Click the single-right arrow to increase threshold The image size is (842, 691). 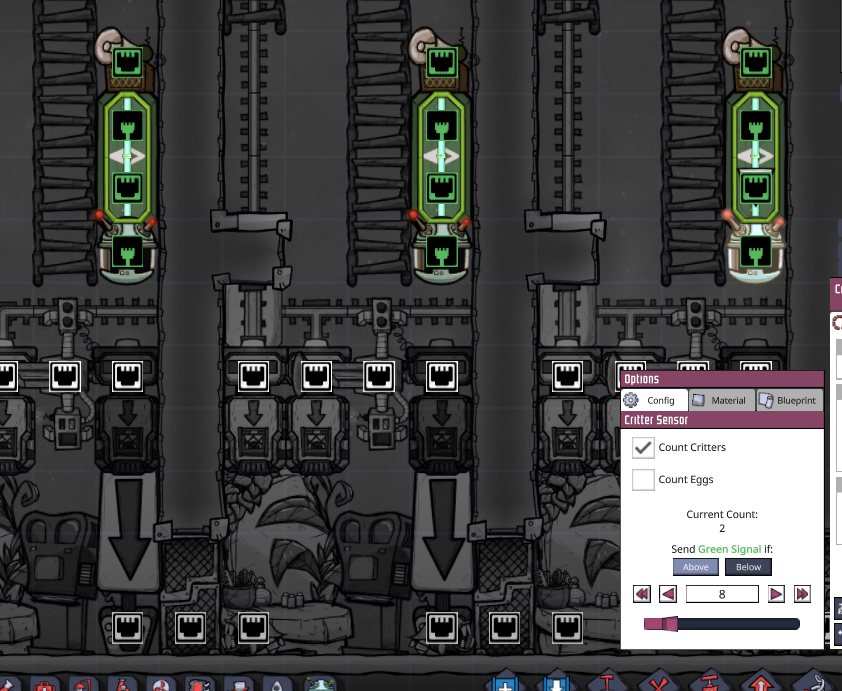(x=776, y=594)
